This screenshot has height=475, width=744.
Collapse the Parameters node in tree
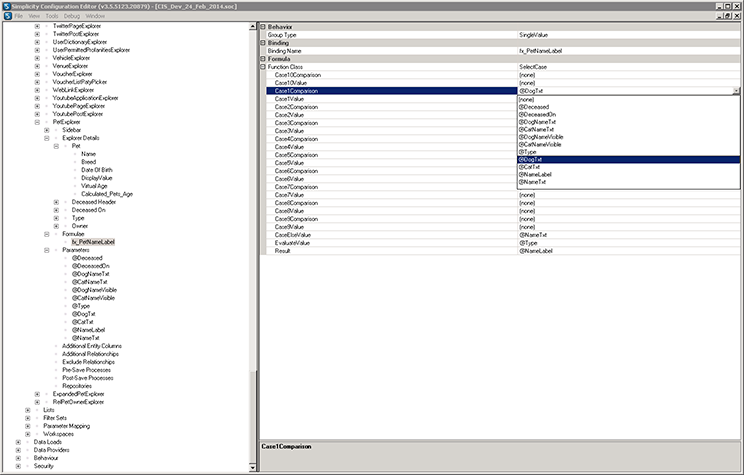click(x=46, y=250)
